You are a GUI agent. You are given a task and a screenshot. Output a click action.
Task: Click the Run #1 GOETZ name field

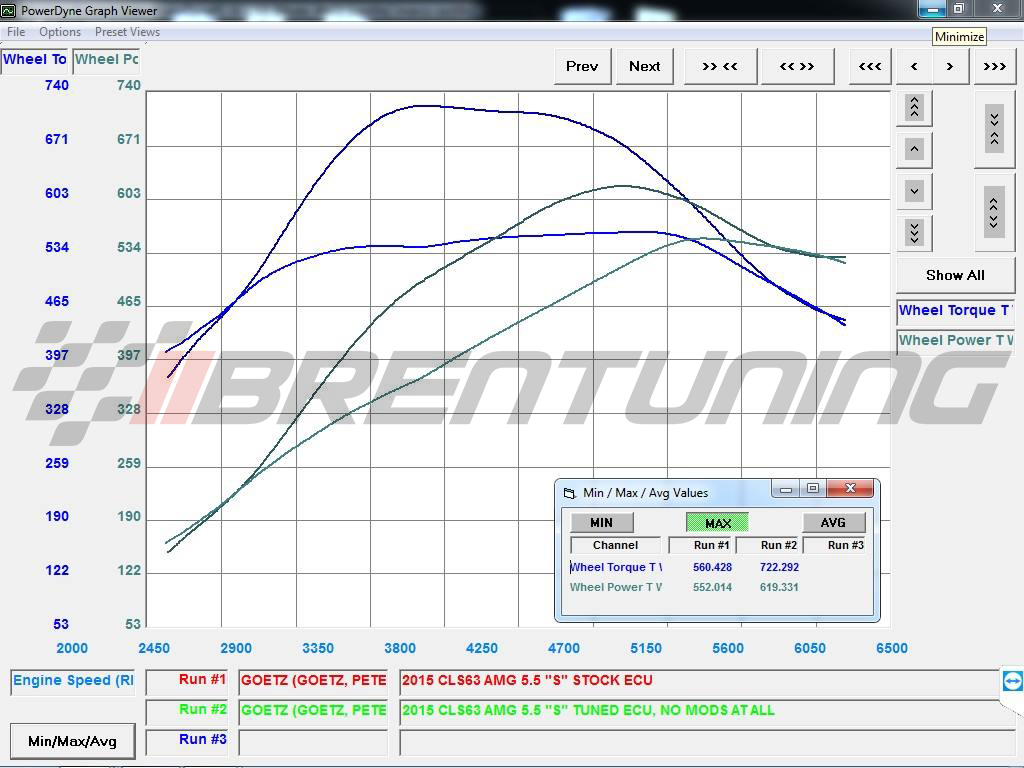pyautogui.click(x=313, y=680)
